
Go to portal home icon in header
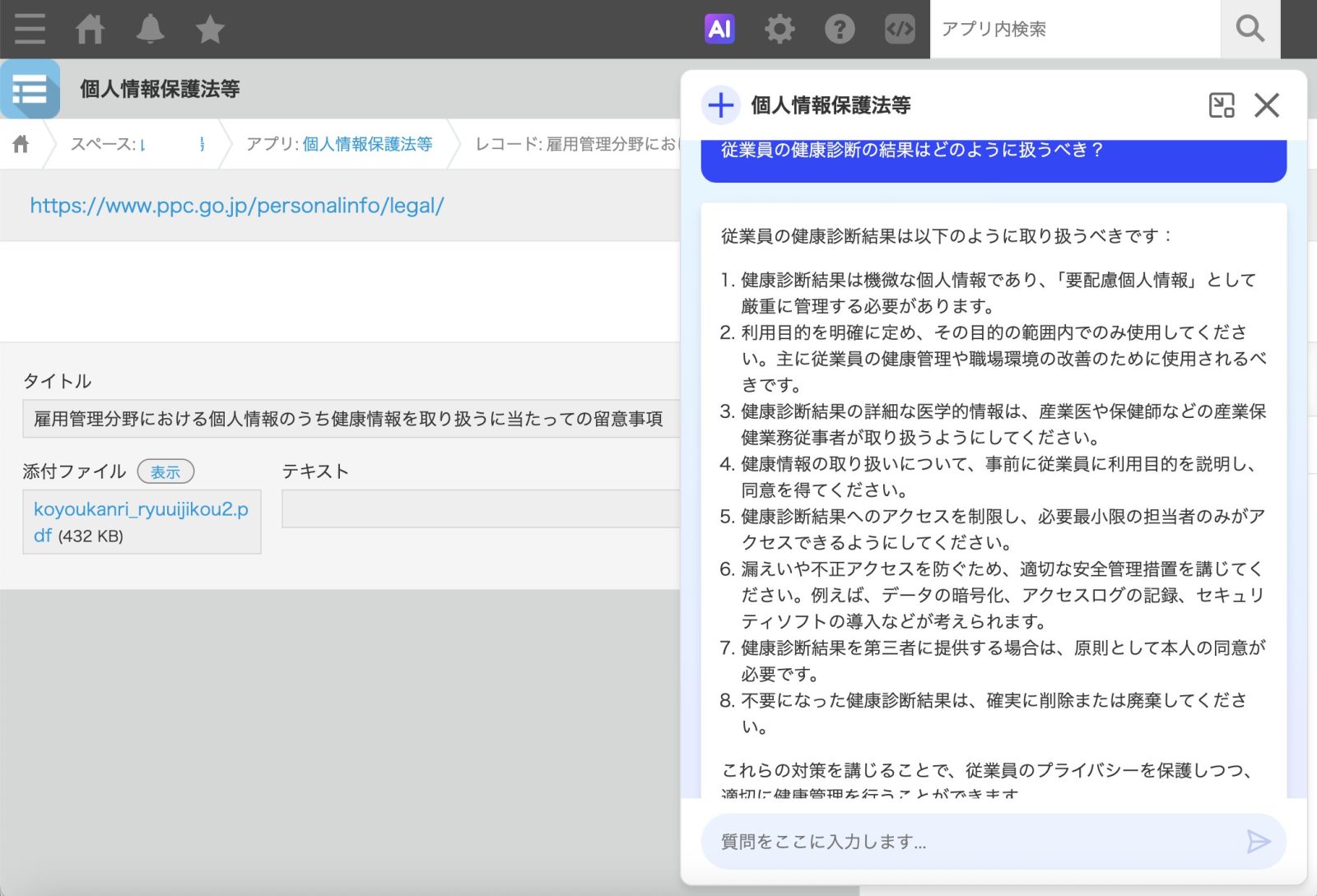point(90,30)
